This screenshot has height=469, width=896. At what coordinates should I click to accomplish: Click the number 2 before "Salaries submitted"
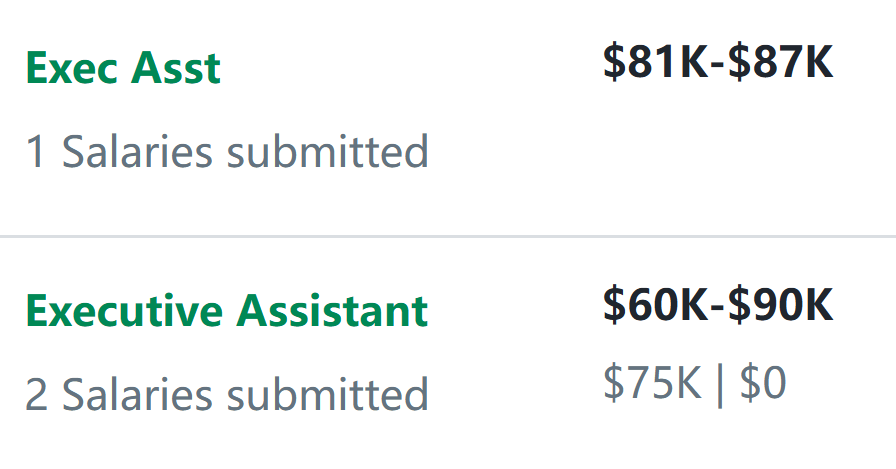pyautogui.click(x=37, y=395)
